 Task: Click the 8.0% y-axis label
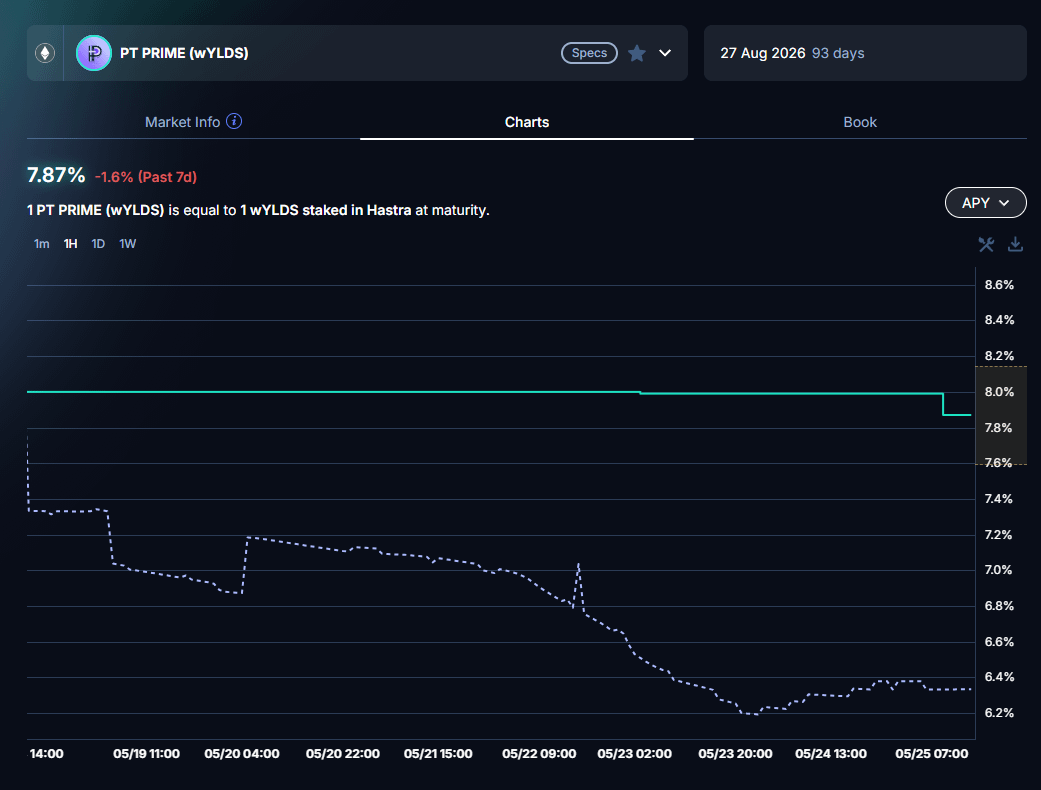coord(999,392)
